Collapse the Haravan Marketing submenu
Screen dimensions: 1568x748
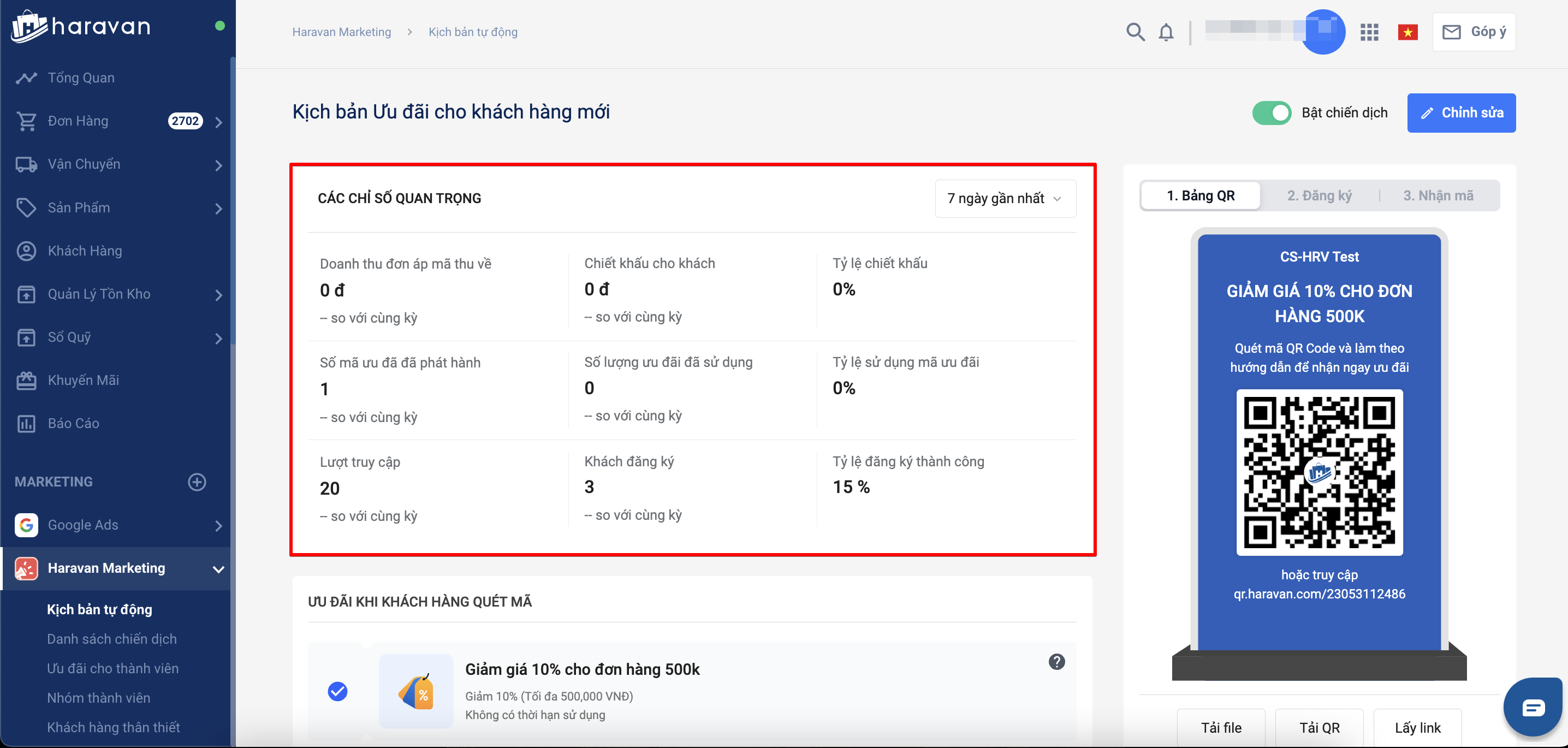(218, 569)
